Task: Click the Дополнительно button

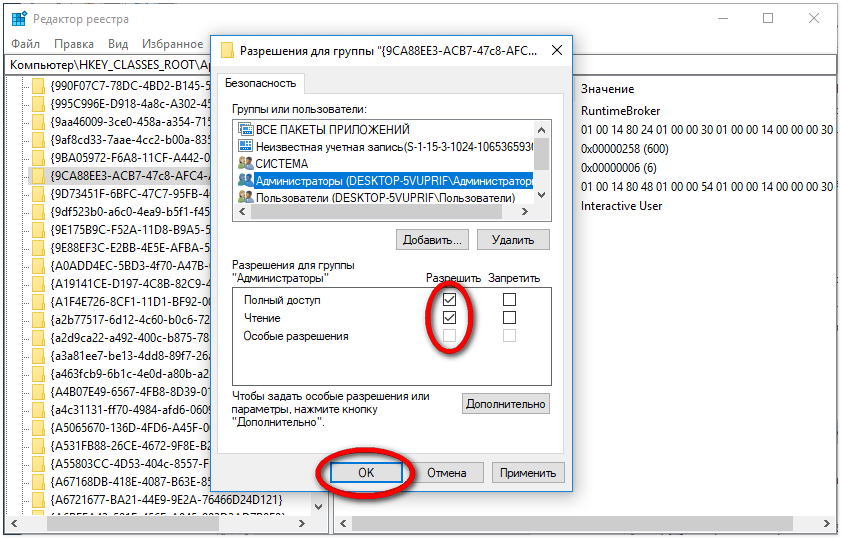Action: 506,403
